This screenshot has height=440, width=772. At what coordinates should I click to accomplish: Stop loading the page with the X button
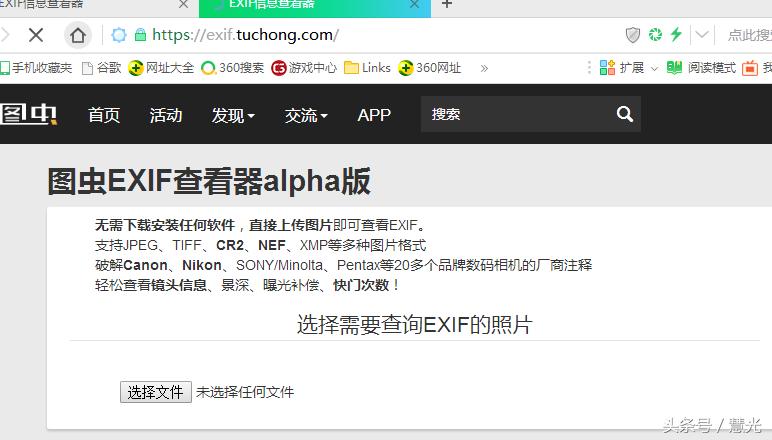coord(36,35)
